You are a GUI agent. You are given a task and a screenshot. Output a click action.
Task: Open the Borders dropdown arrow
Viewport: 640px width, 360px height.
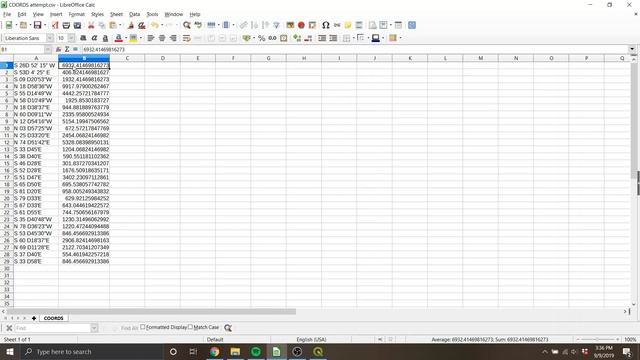[x=353, y=38]
